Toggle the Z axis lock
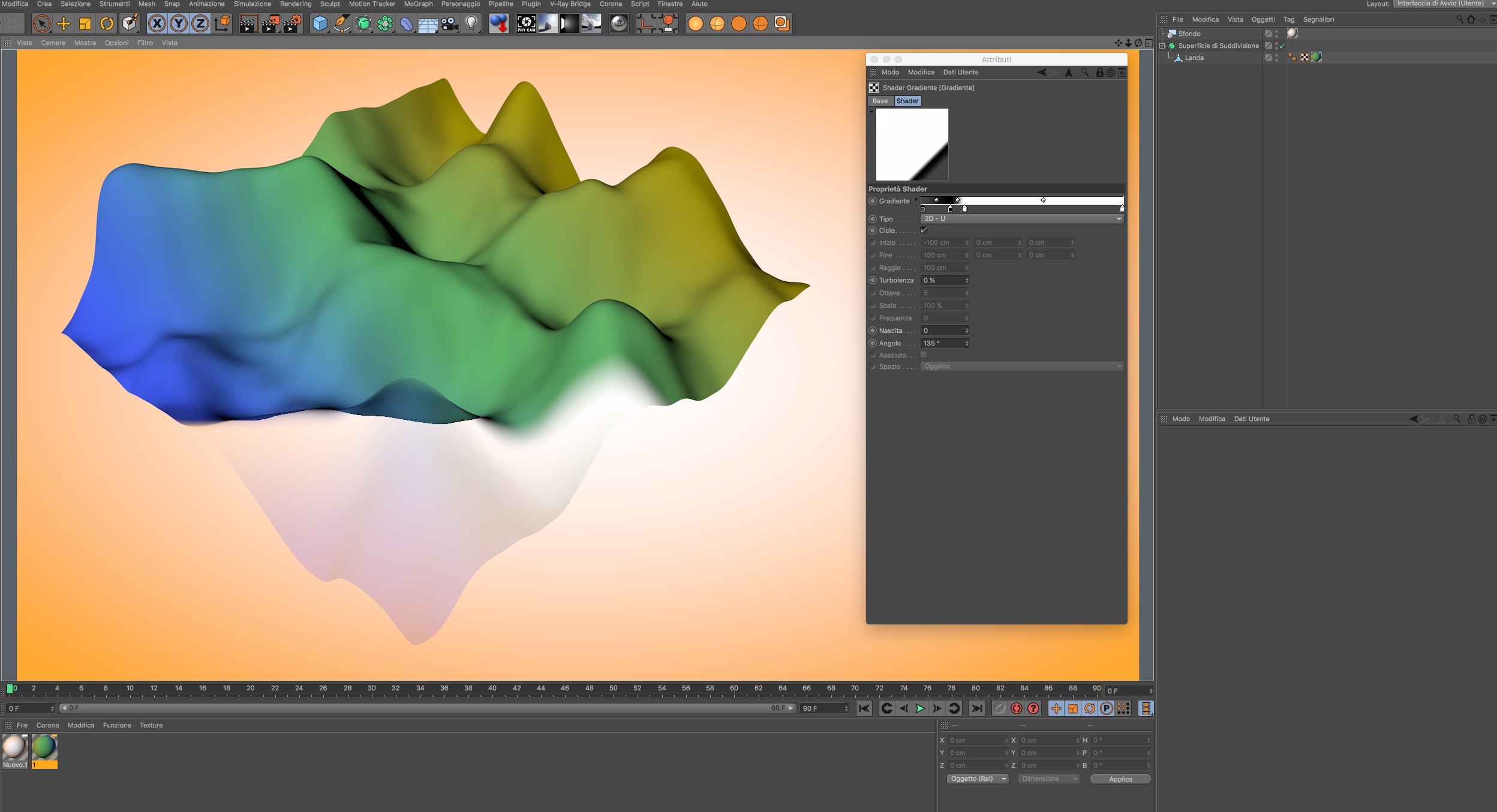Image resolution: width=1497 pixels, height=812 pixels. (x=200, y=24)
